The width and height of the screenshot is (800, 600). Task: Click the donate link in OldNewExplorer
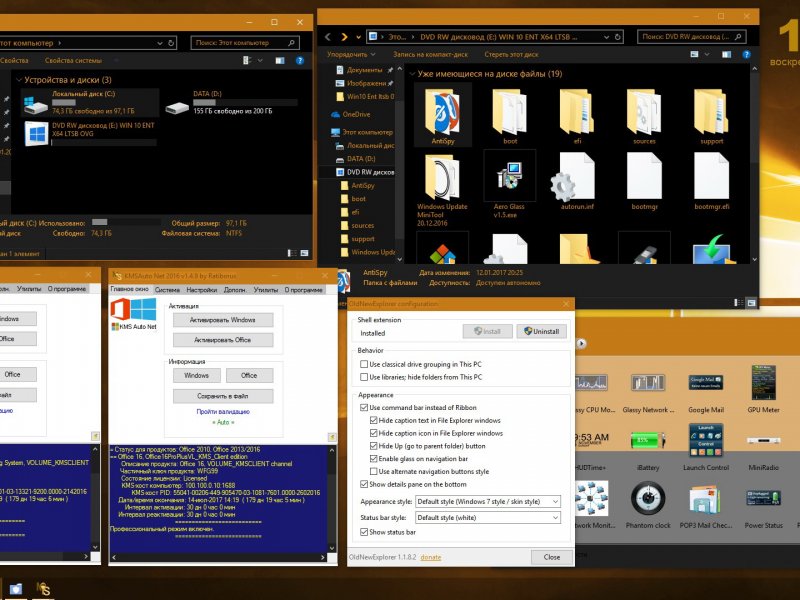point(431,557)
